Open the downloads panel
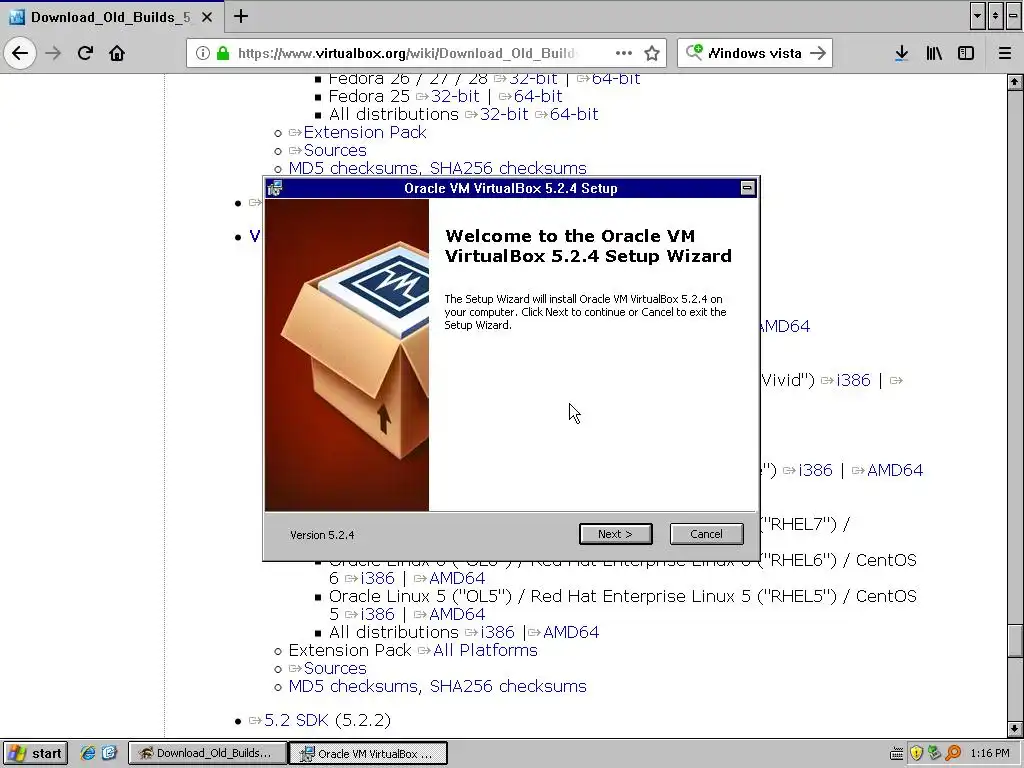1024x768 pixels. click(901, 53)
